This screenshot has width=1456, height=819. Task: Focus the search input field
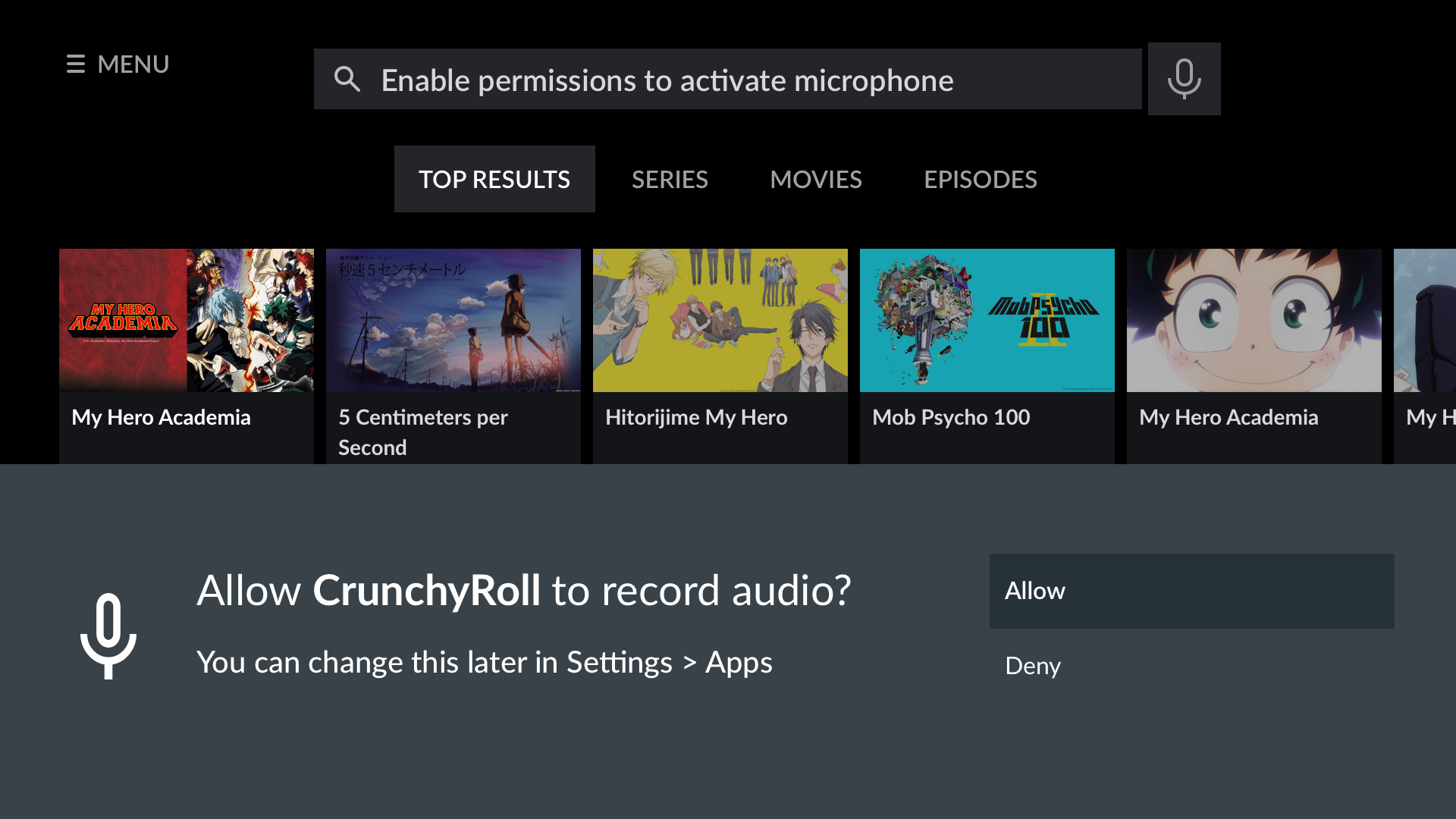[x=727, y=79]
